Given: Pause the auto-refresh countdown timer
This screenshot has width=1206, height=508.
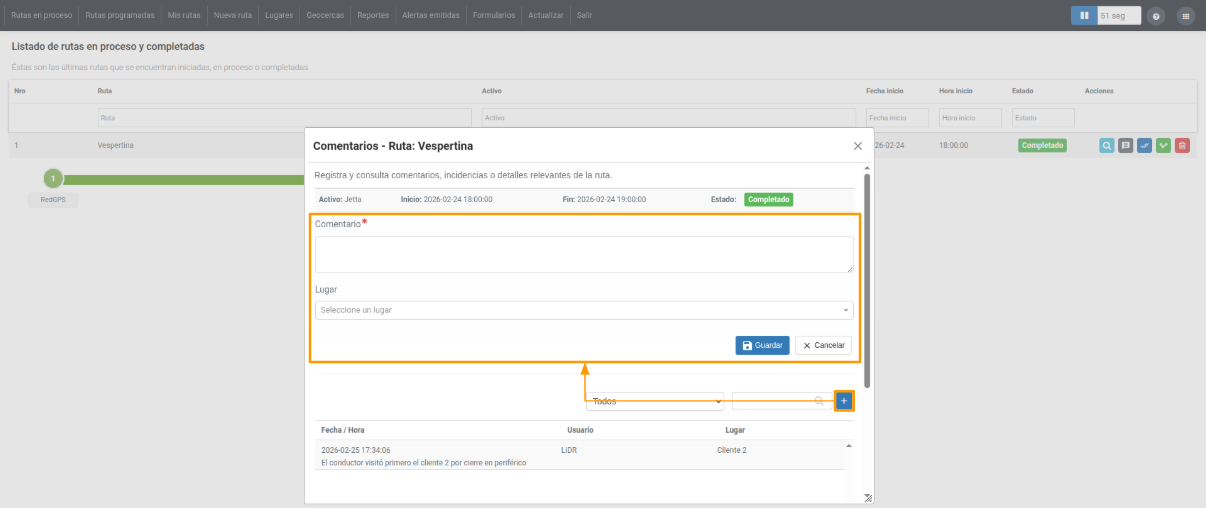Looking at the screenshot, I should [x=1084, y=16].
